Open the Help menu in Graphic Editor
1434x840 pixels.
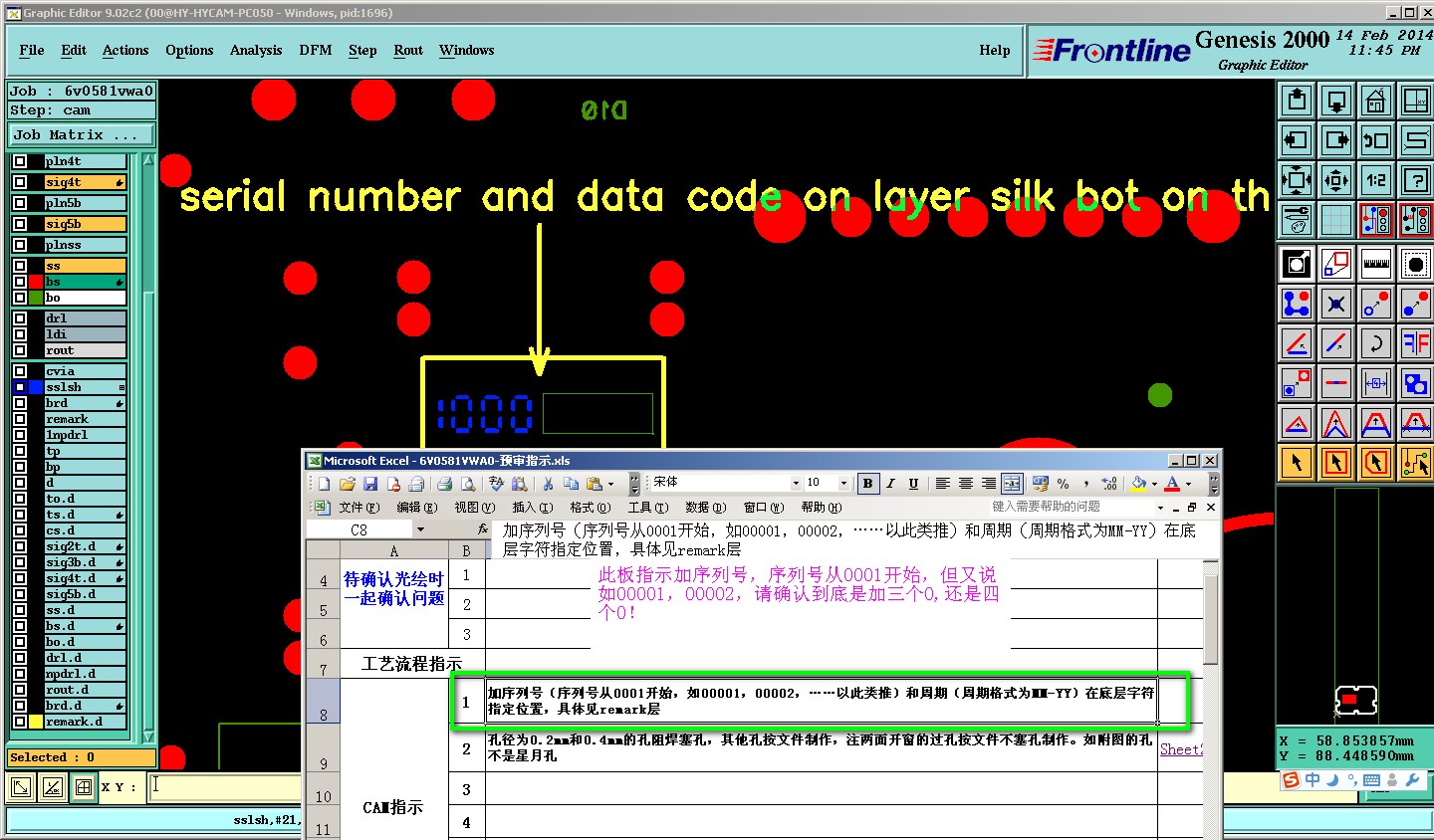point(995,50)
